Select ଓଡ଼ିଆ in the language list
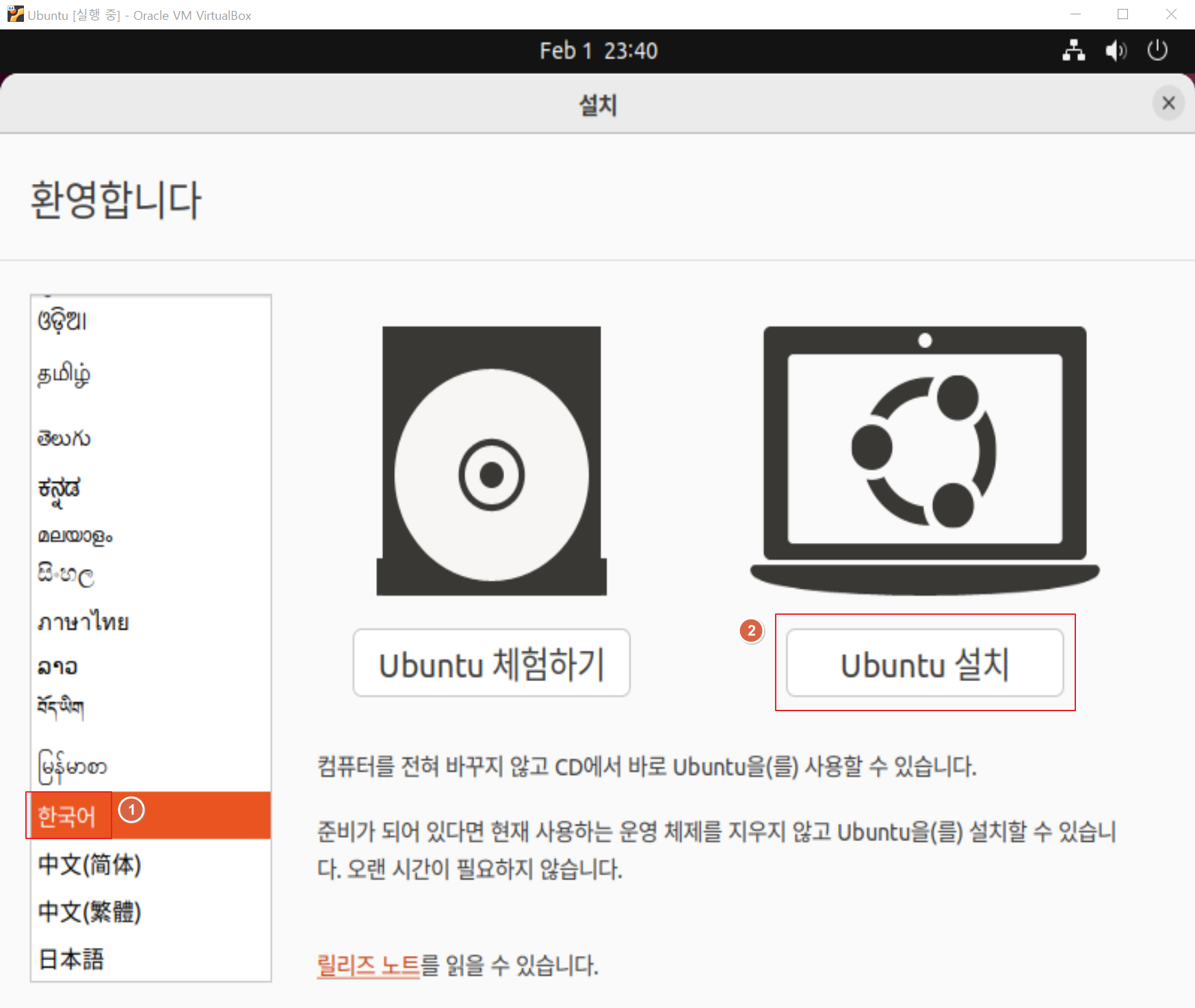1195x1008 pixels. [151, 320]
